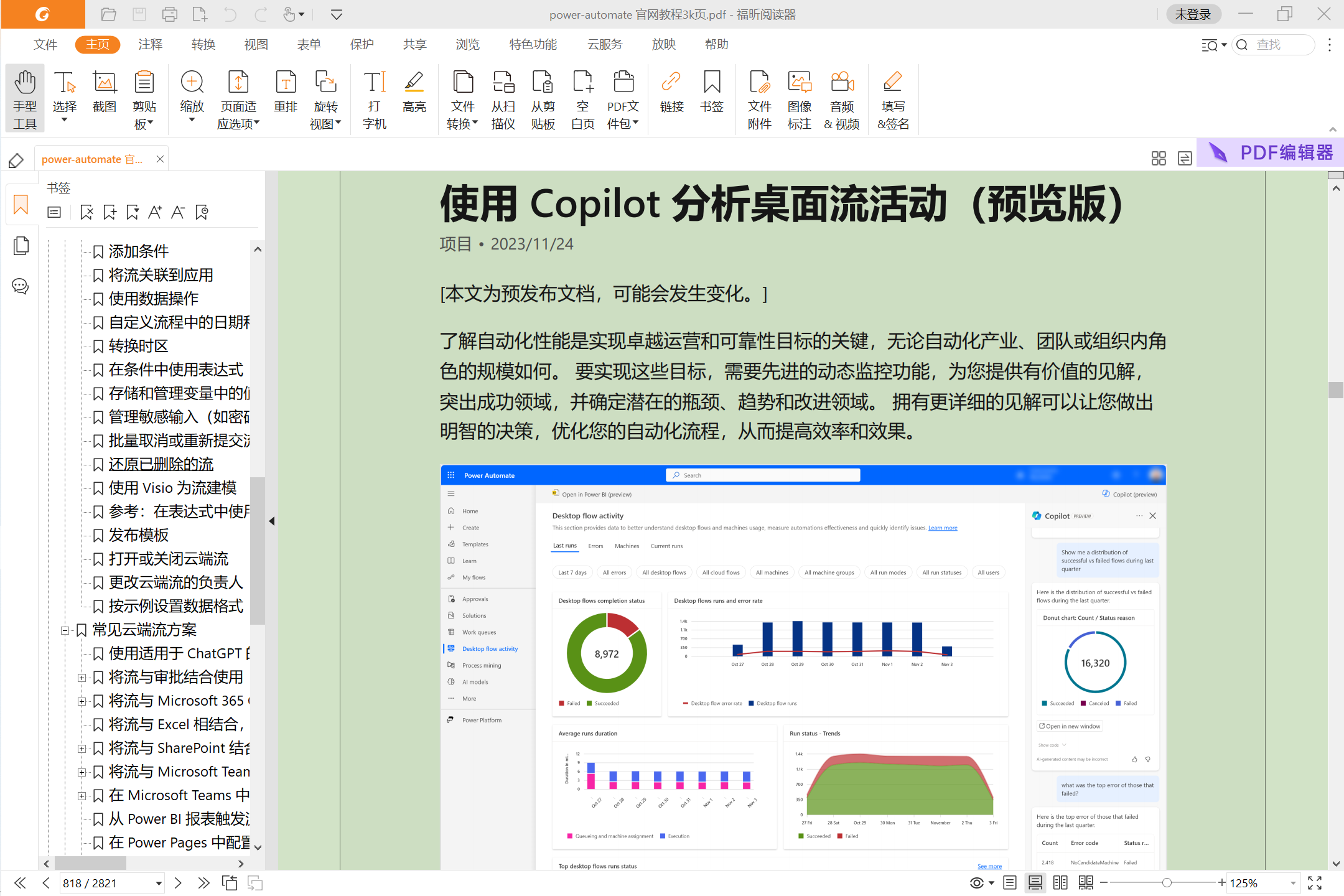Switch to the Protect (保护) tab
The height and width of the screenshot is (896, 1344).
pyautogui.click(x=362, y=45)
